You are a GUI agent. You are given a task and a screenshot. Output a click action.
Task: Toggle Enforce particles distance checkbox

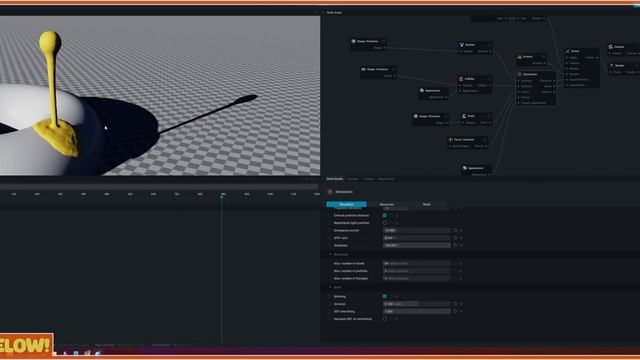click(x=384, y=215)
